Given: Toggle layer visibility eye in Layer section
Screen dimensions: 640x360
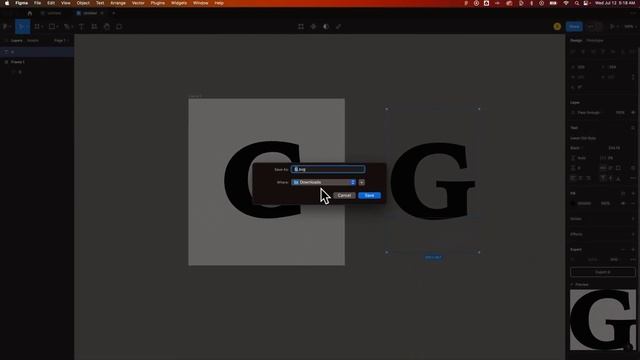Looking at the screenshot, I should [633, 113].
